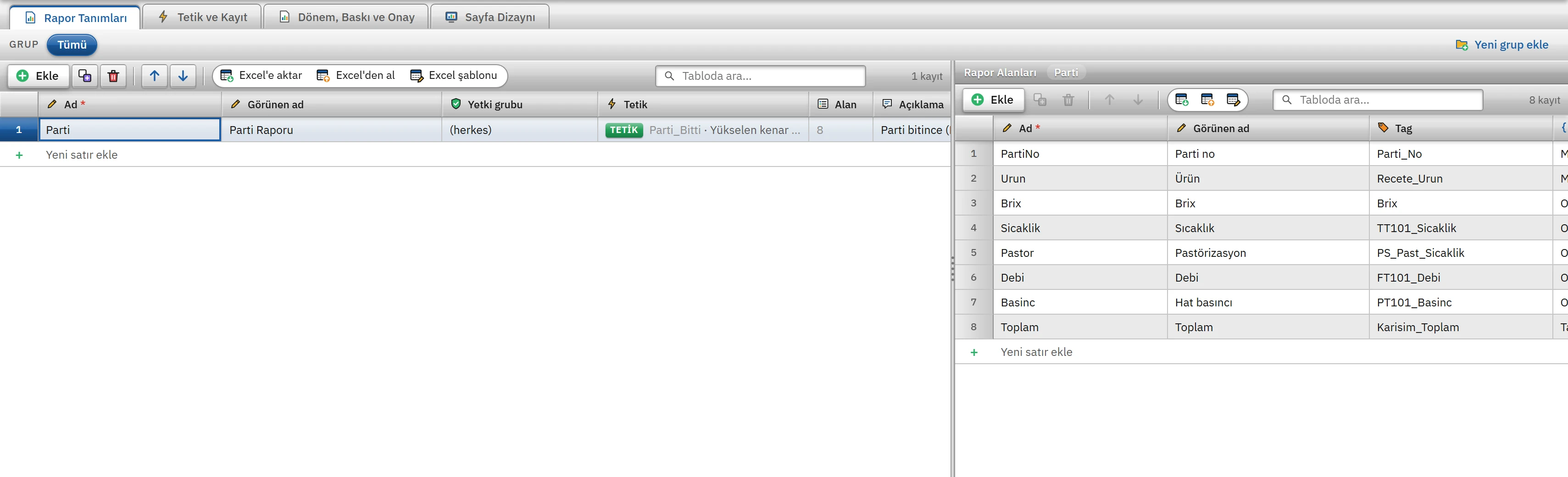This screenshot has width=1568, height=477.
Task: Select the Pastörizasyon display name cell
Action: tap(1268, 253)
